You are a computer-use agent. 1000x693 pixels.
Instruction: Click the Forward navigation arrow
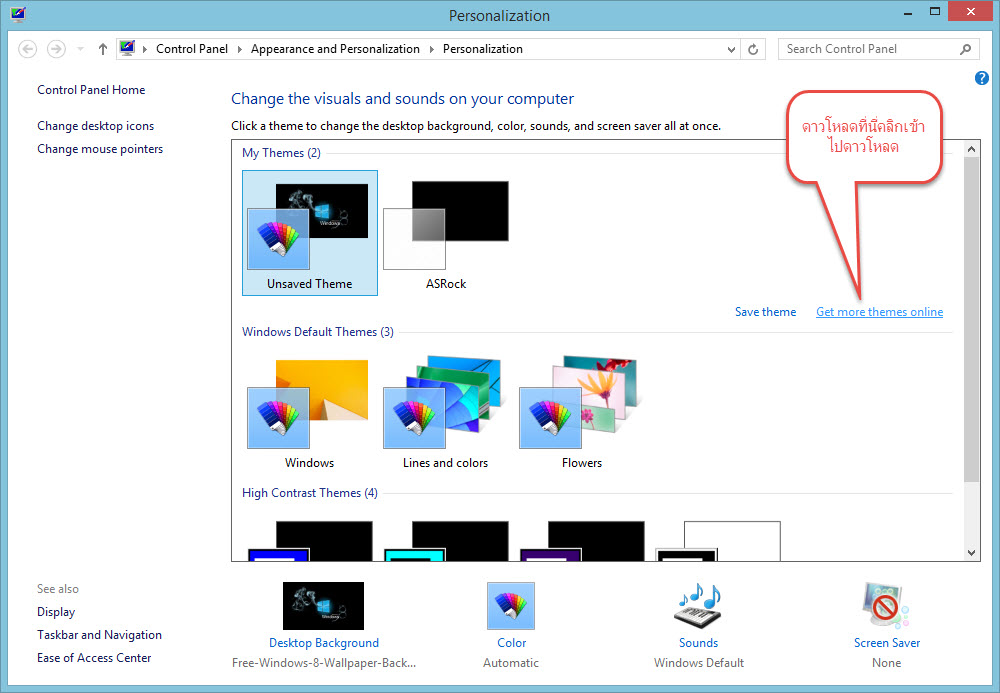[56, 49]
